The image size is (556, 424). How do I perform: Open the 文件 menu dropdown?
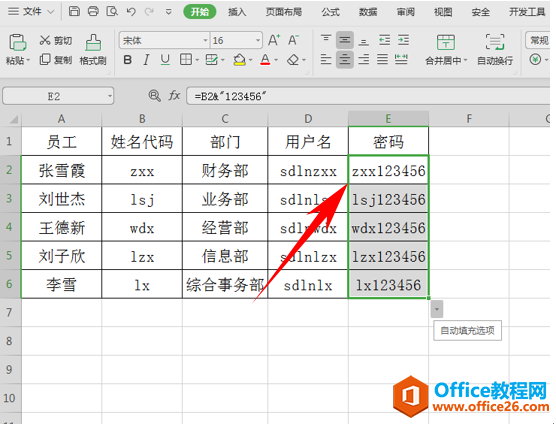coord(31,11)
